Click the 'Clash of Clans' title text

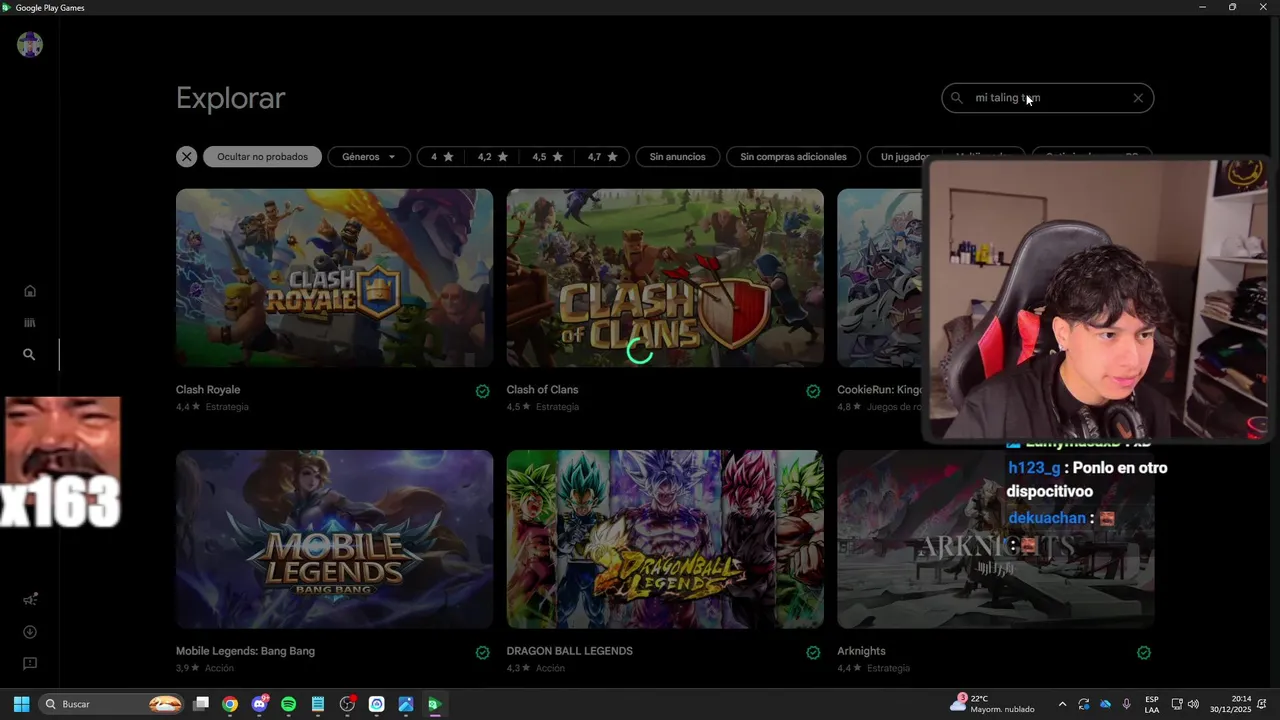click(542, 390)
